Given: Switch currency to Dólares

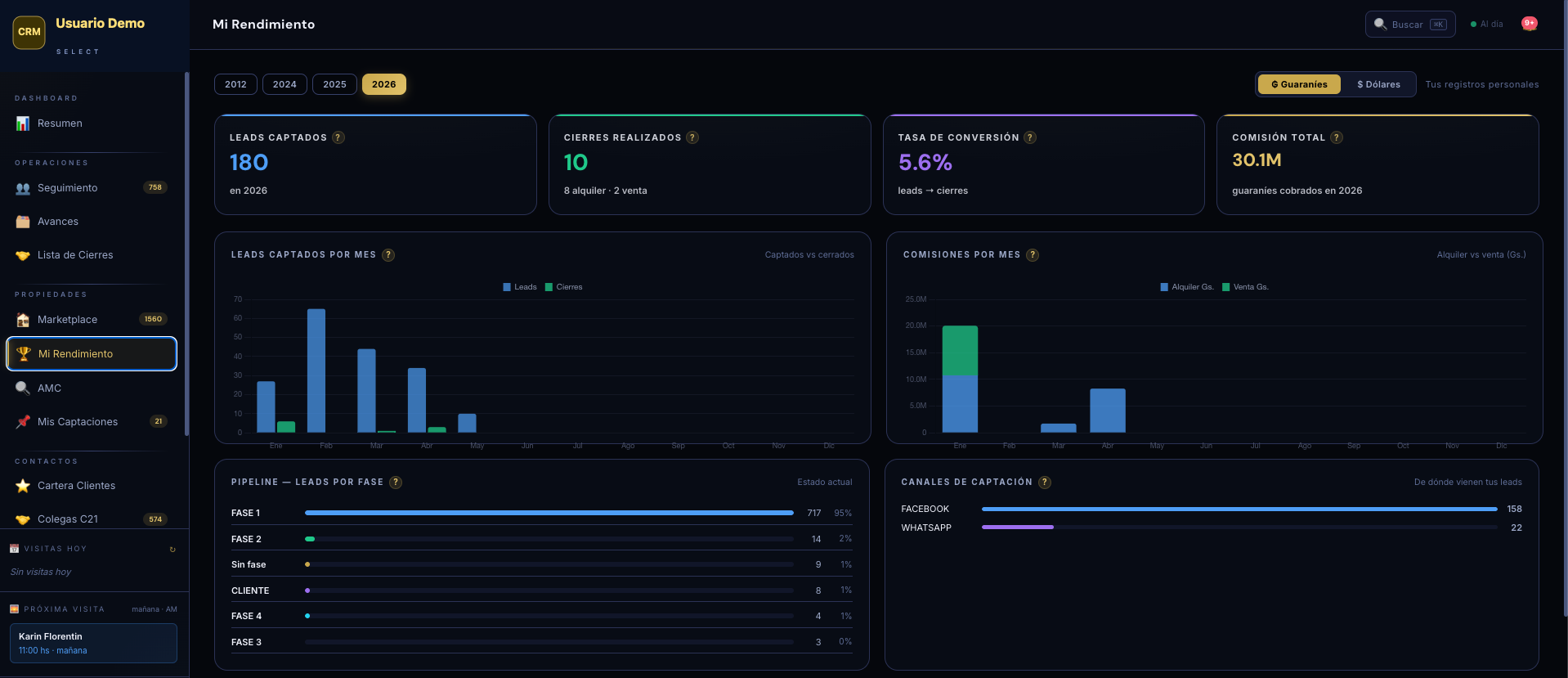Looking at the screenshot, I should pyautogui.click(x=1378, y=84).
